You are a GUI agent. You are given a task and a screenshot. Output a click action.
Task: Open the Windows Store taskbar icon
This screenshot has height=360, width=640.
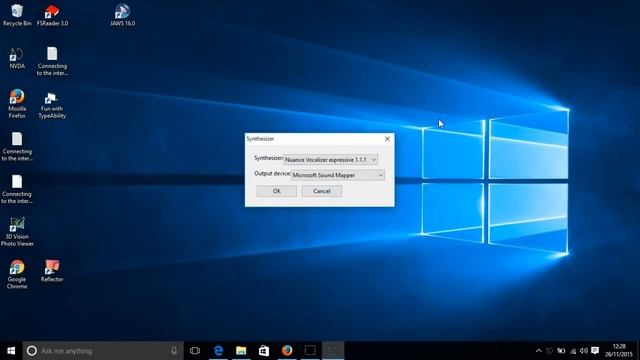point(264,351)
